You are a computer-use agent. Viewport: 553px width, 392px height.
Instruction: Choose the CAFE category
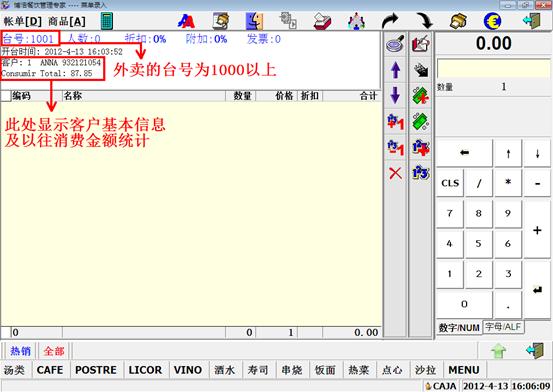[x=50, y=370]
